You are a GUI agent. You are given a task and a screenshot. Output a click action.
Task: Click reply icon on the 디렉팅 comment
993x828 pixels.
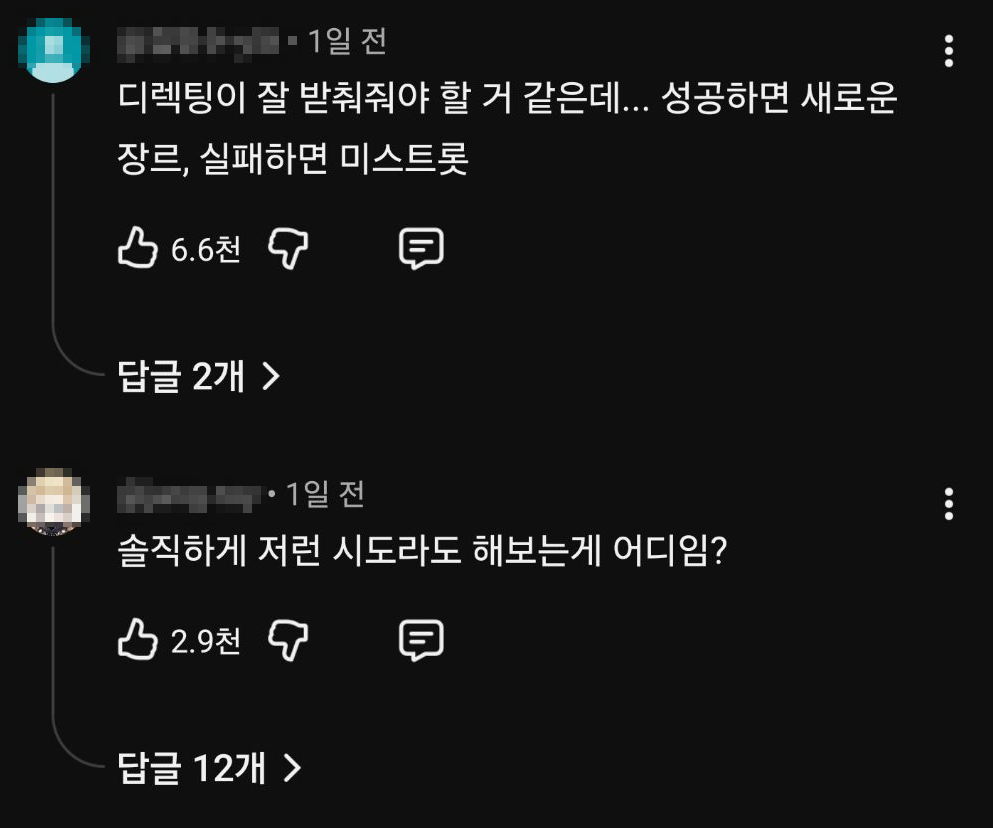click(x=421, y=248)
